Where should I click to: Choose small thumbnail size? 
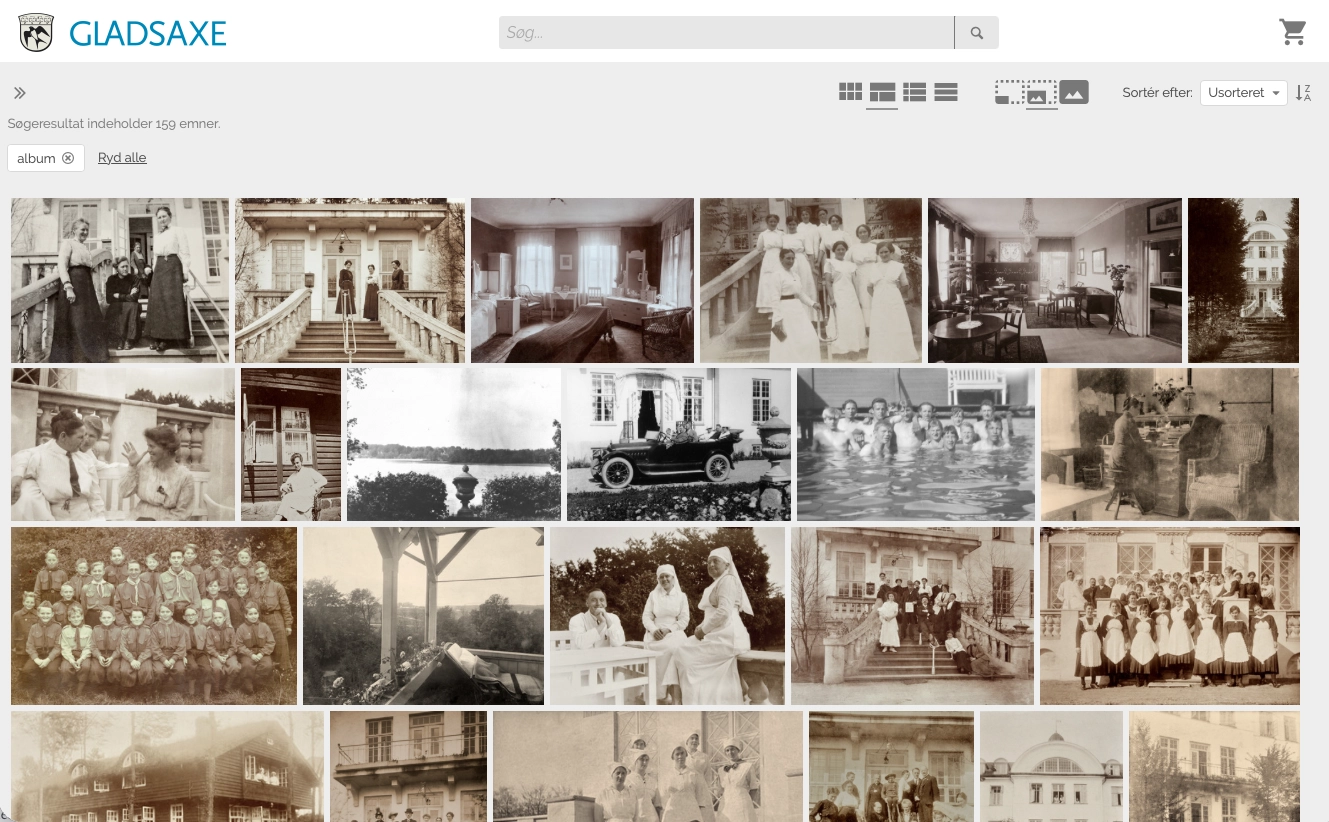[1009, 93]
